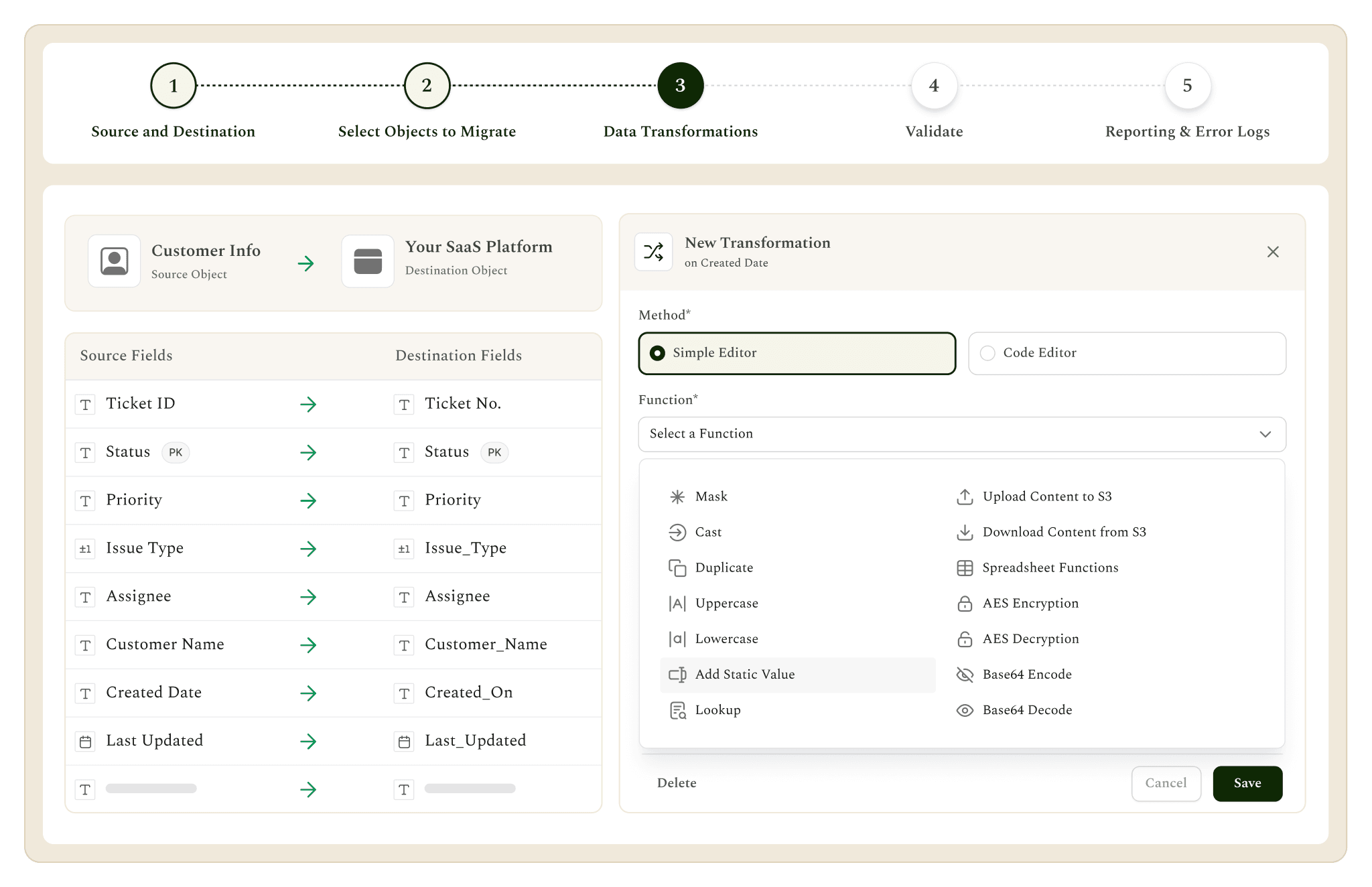Click the Created Date source field
Screen dimensions: 1372x887
[x=153, y=693]
